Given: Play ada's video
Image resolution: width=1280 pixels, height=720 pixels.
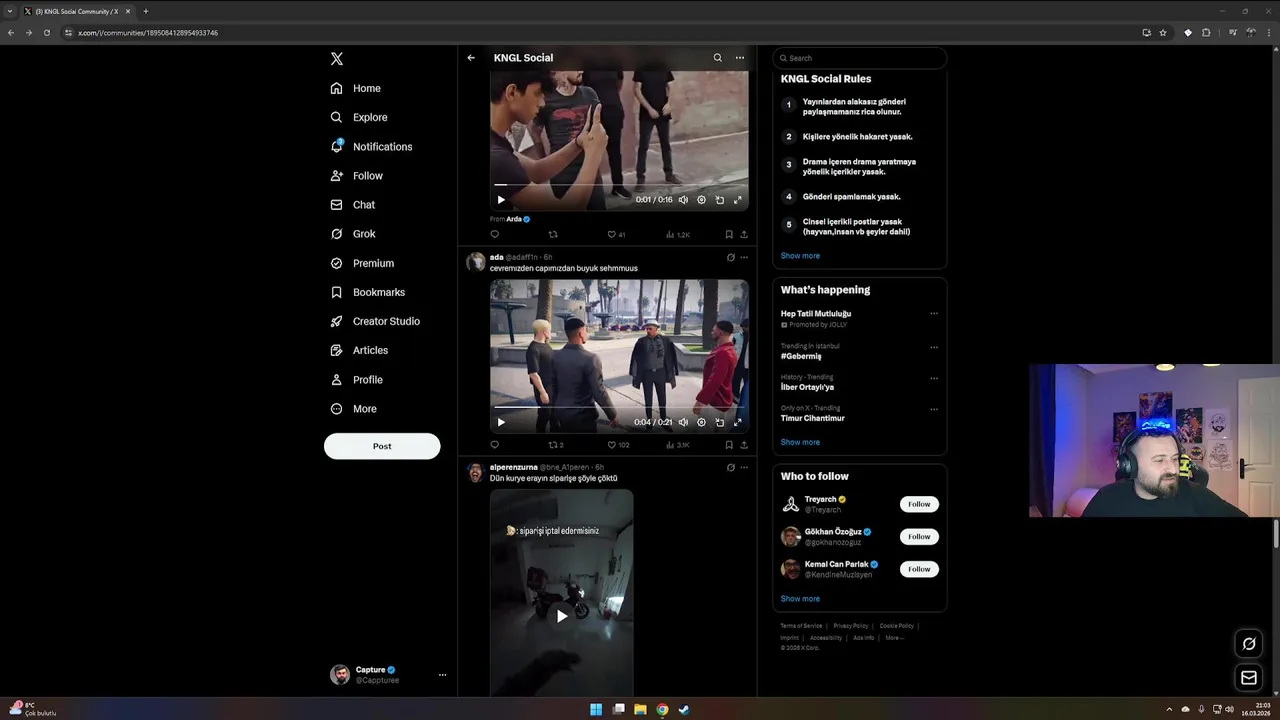Looking at the screenshot, I should 501,422.
